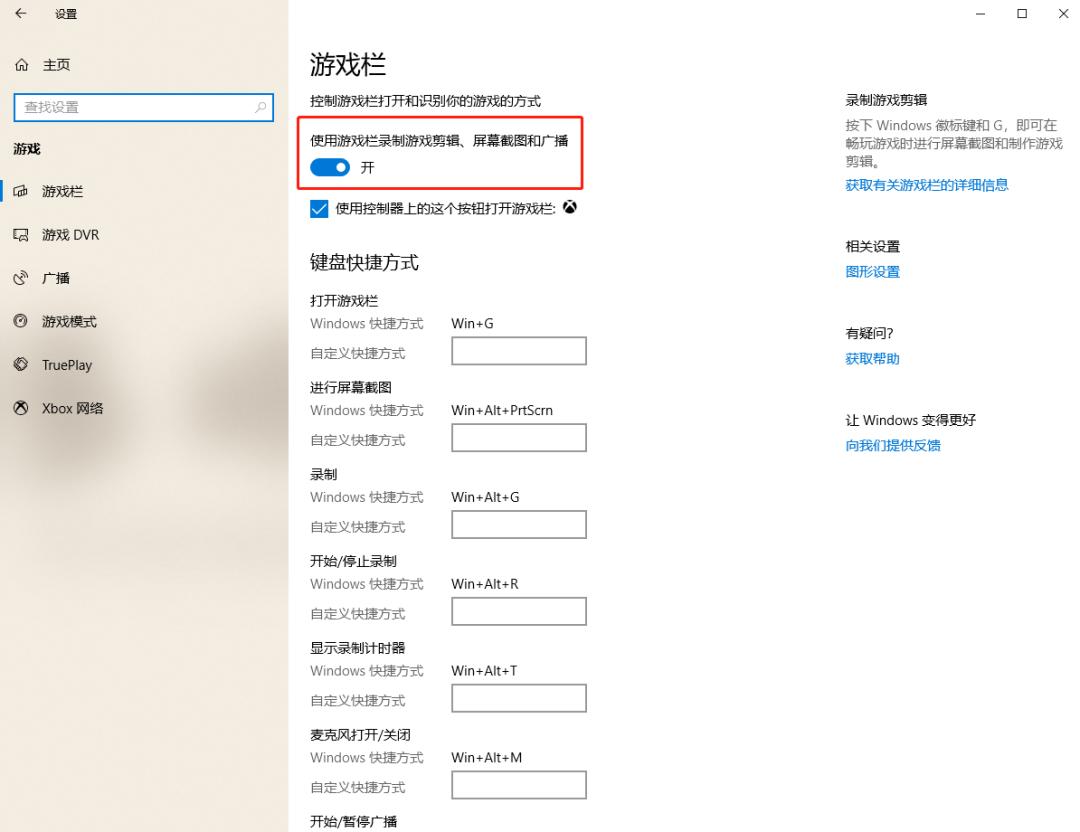Image resolution: width=1080 pixels, height=832 pixels.
Task: Turn off the game bar recording toggle
Action: click(x=330, y=168)
